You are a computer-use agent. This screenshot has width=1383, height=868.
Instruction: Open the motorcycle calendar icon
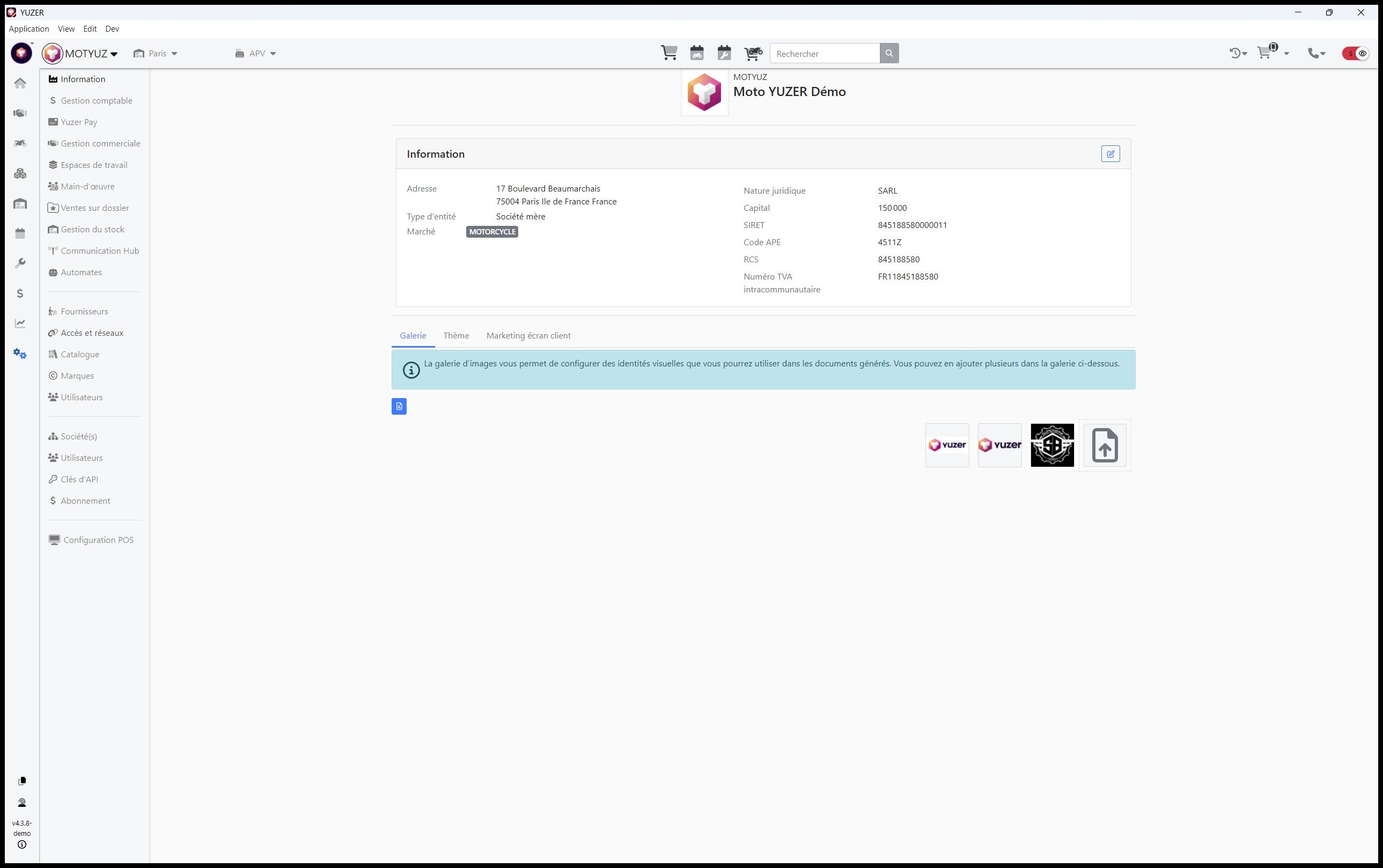pyautogui.click(x=697, y=53)
